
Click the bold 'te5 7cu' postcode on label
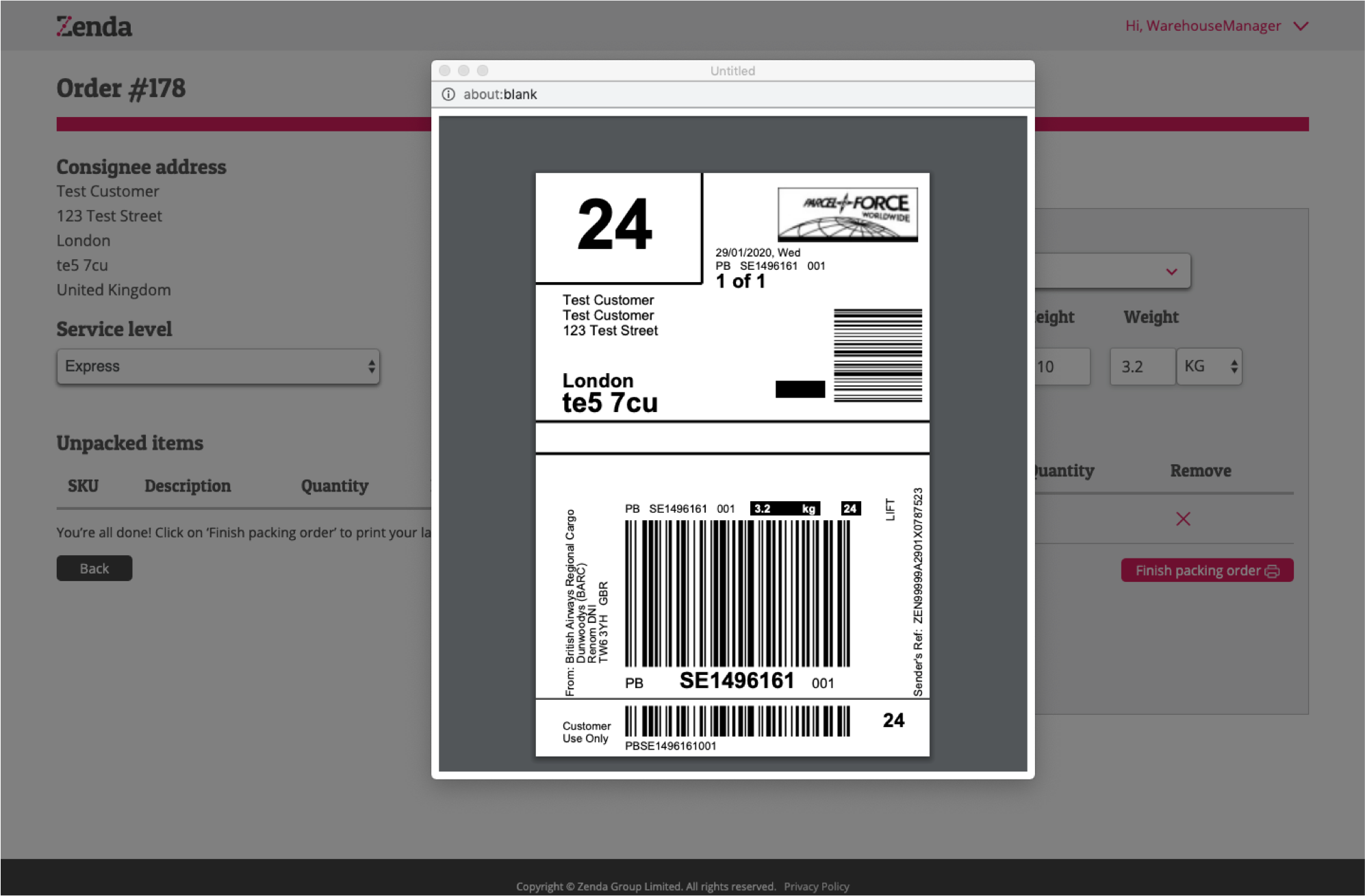point(610,403)
